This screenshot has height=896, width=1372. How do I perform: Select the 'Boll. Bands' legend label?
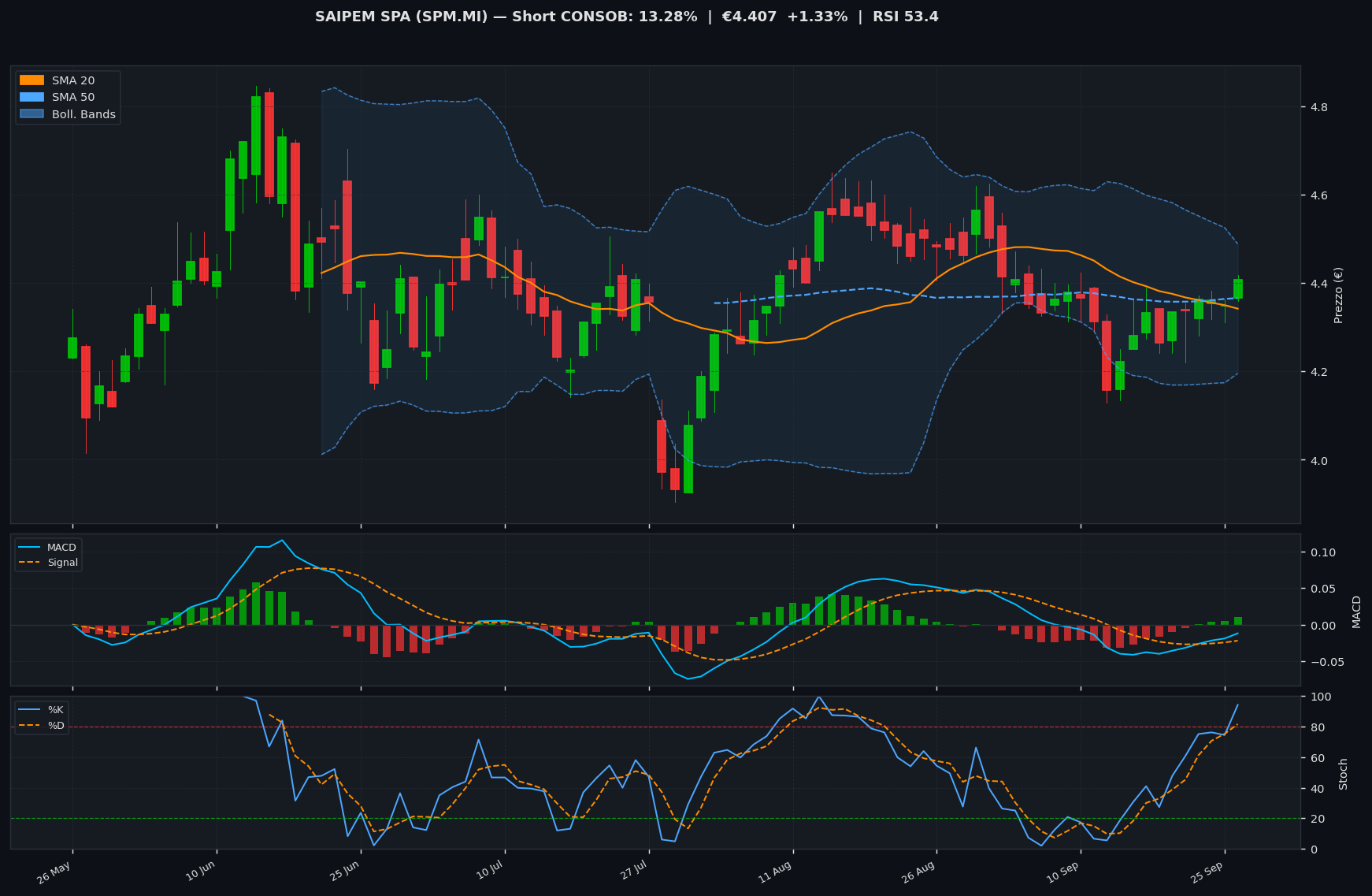coord(83,114)
